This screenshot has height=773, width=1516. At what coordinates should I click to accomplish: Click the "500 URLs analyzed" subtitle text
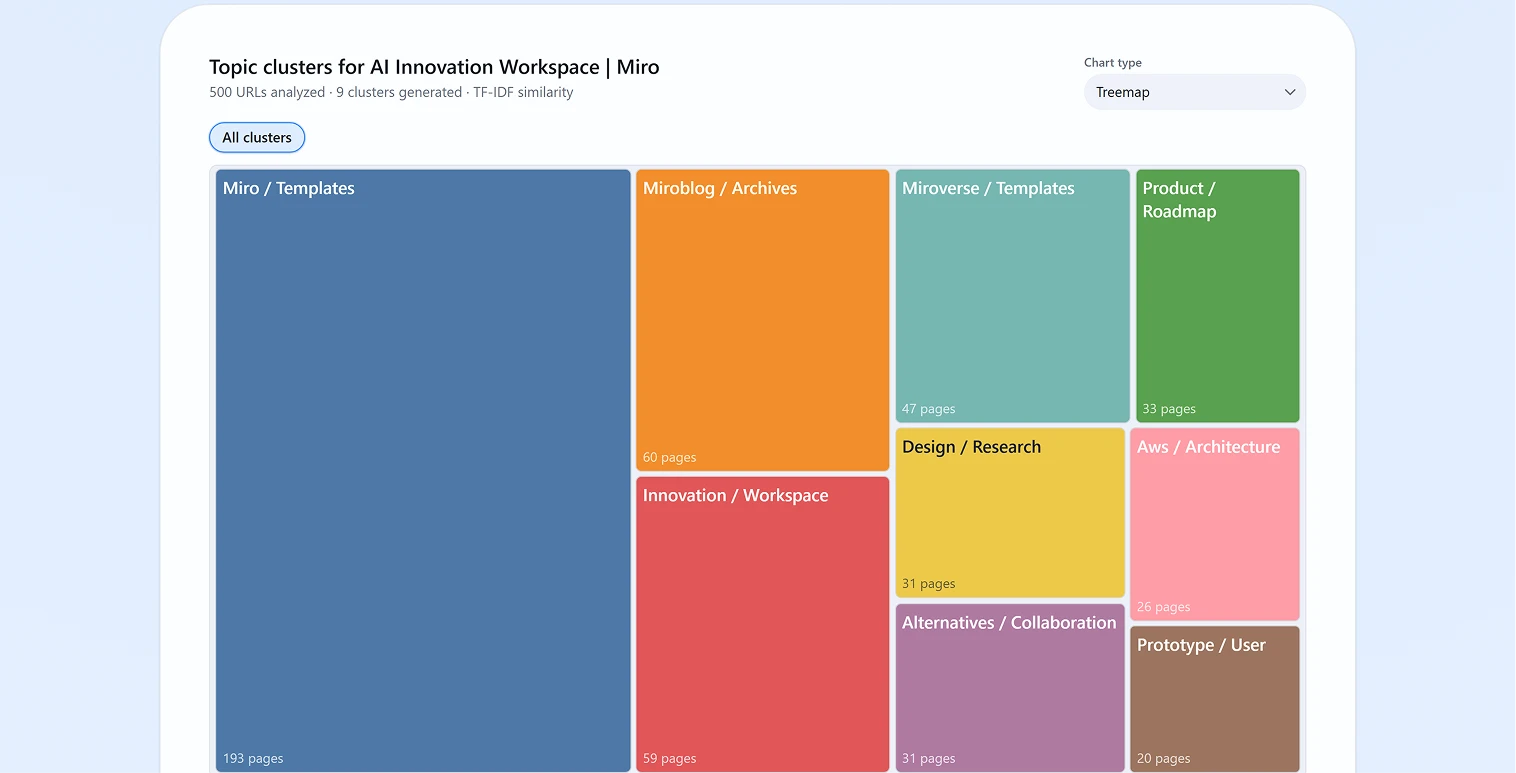(x=267, y=92)
